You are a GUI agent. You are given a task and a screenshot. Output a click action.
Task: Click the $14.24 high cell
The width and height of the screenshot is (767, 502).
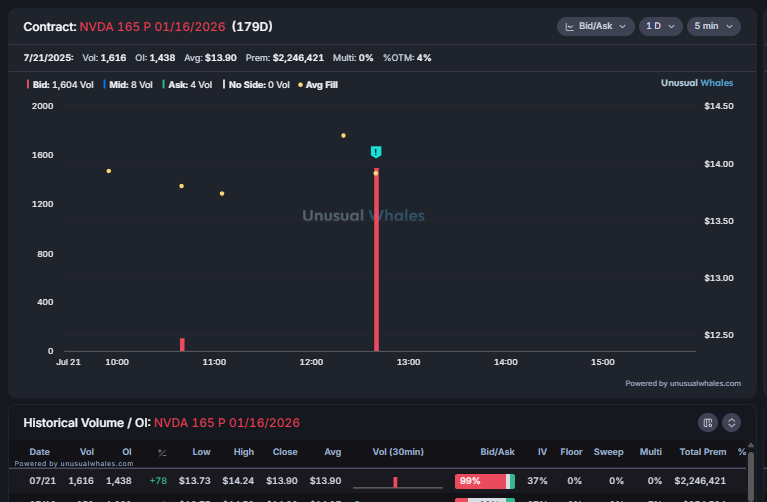tap(238, 481)
